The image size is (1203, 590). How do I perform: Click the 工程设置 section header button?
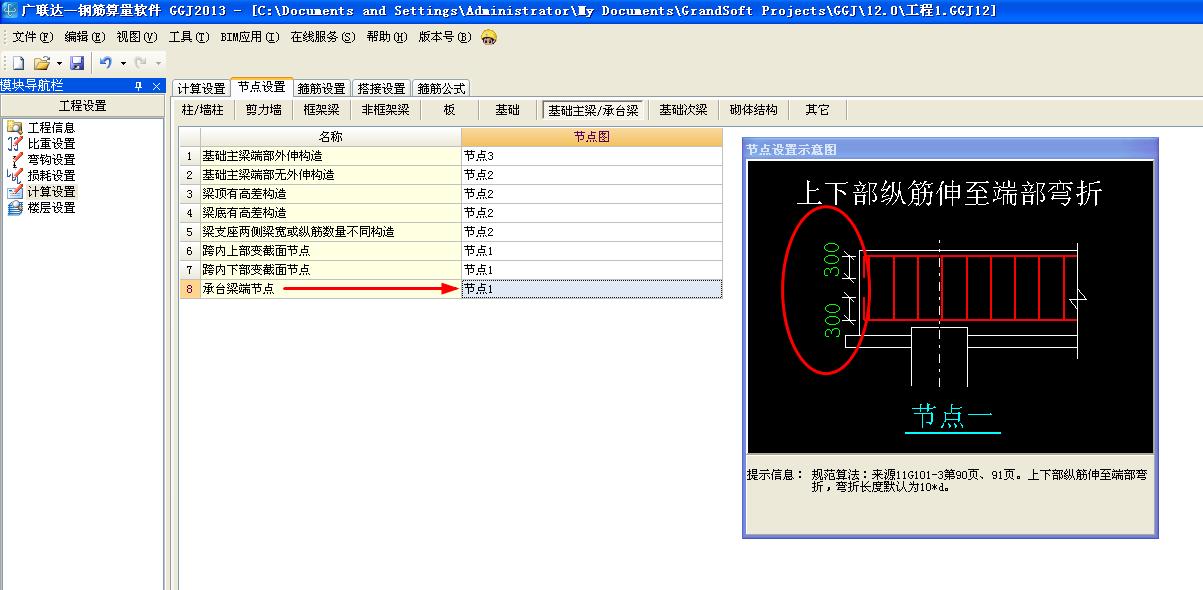click(82, 106)
